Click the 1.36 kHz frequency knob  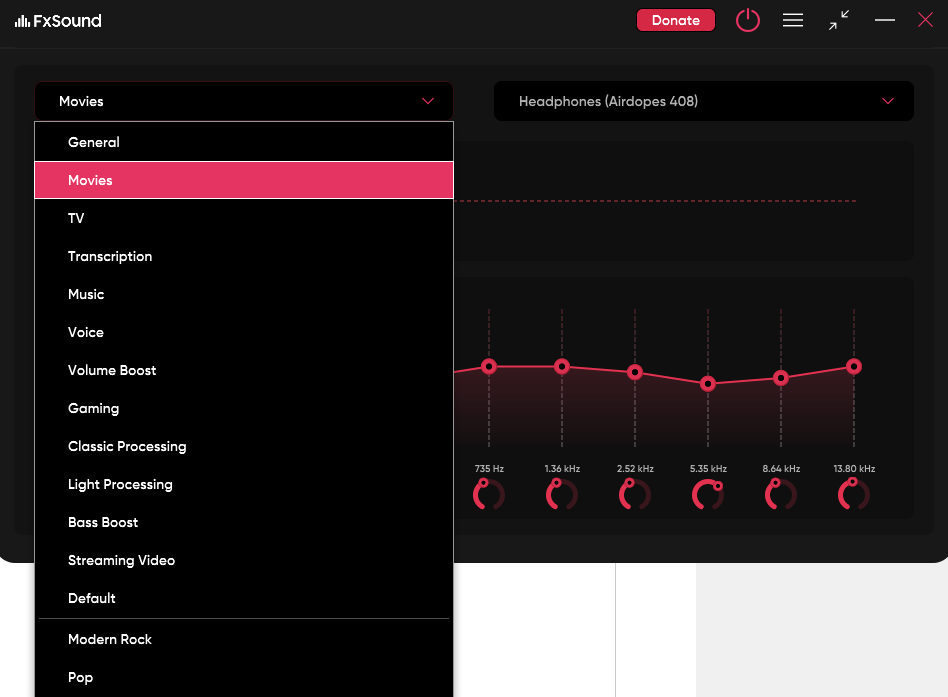pyautogui.click(x=562, y=494)
